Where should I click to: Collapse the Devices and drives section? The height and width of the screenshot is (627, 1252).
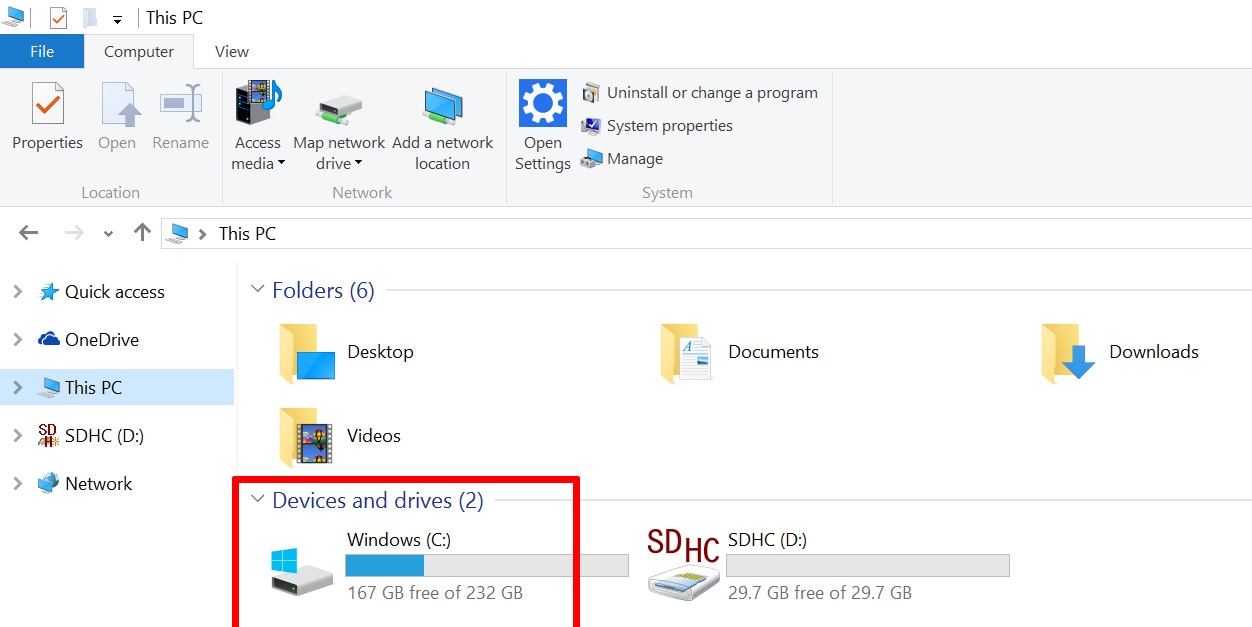pyautogui.click(x=258, y=499)
